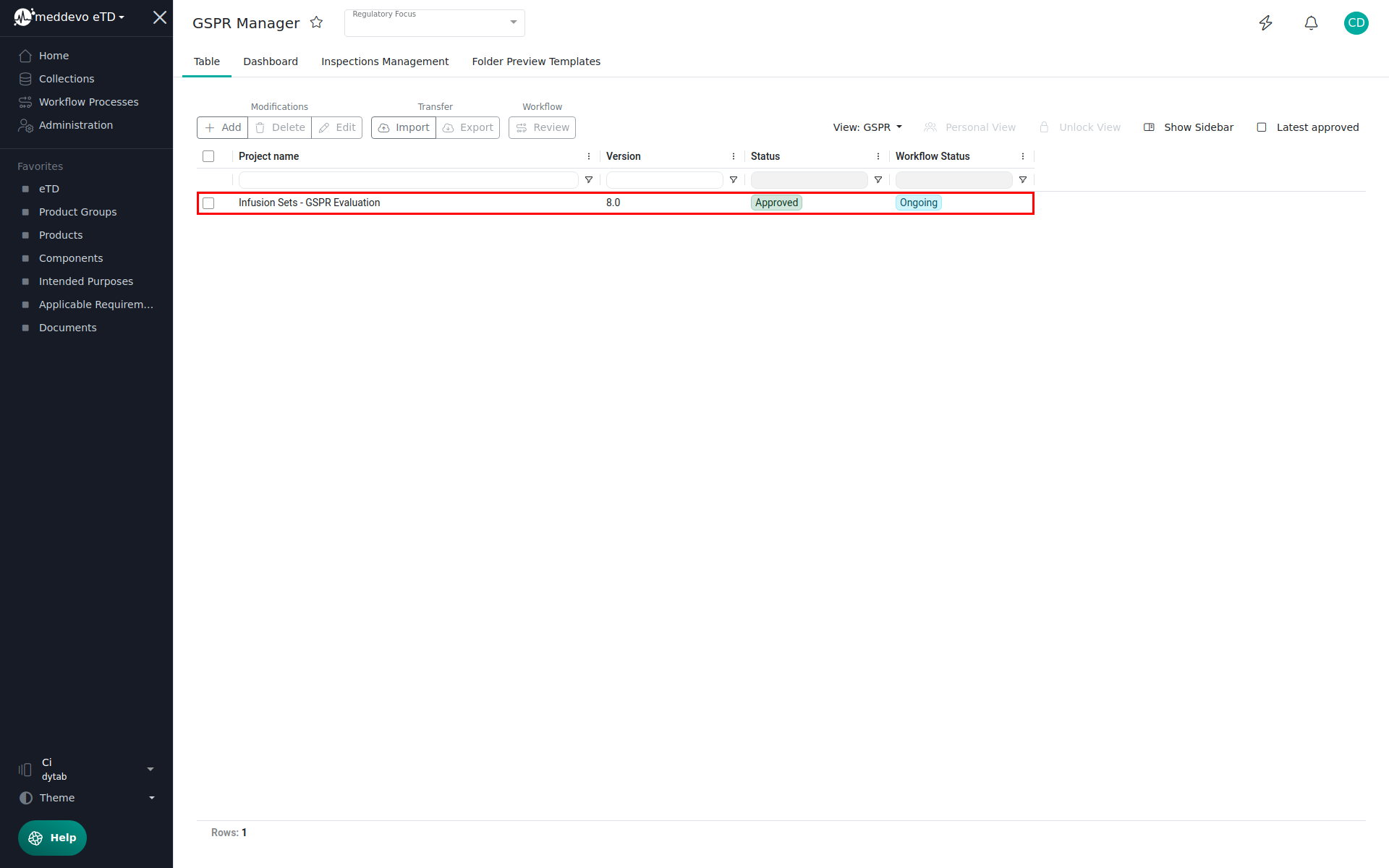Image resolution: width=1389 pixels, height=868 pixels.
Task: Open the CD user avatar
Action: [1356, 23]
